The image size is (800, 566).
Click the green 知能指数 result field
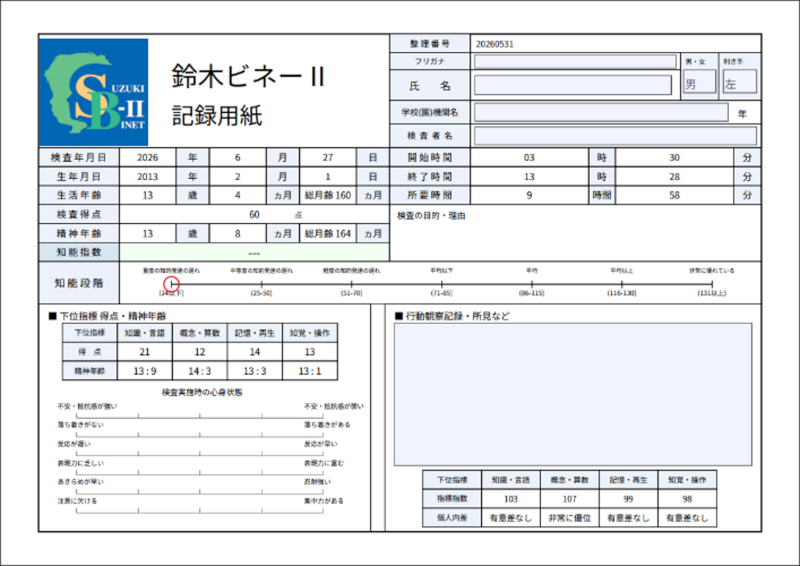point(255,253)
